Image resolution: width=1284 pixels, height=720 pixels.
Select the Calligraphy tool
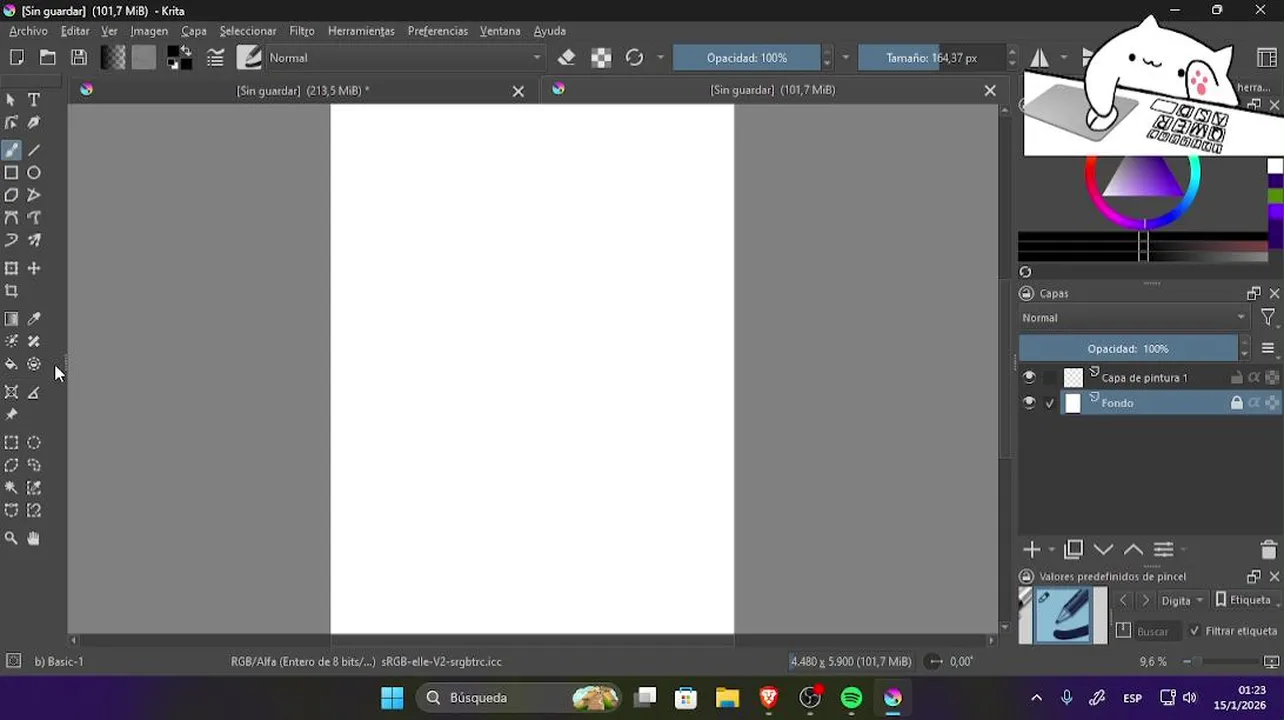(34, 122)
